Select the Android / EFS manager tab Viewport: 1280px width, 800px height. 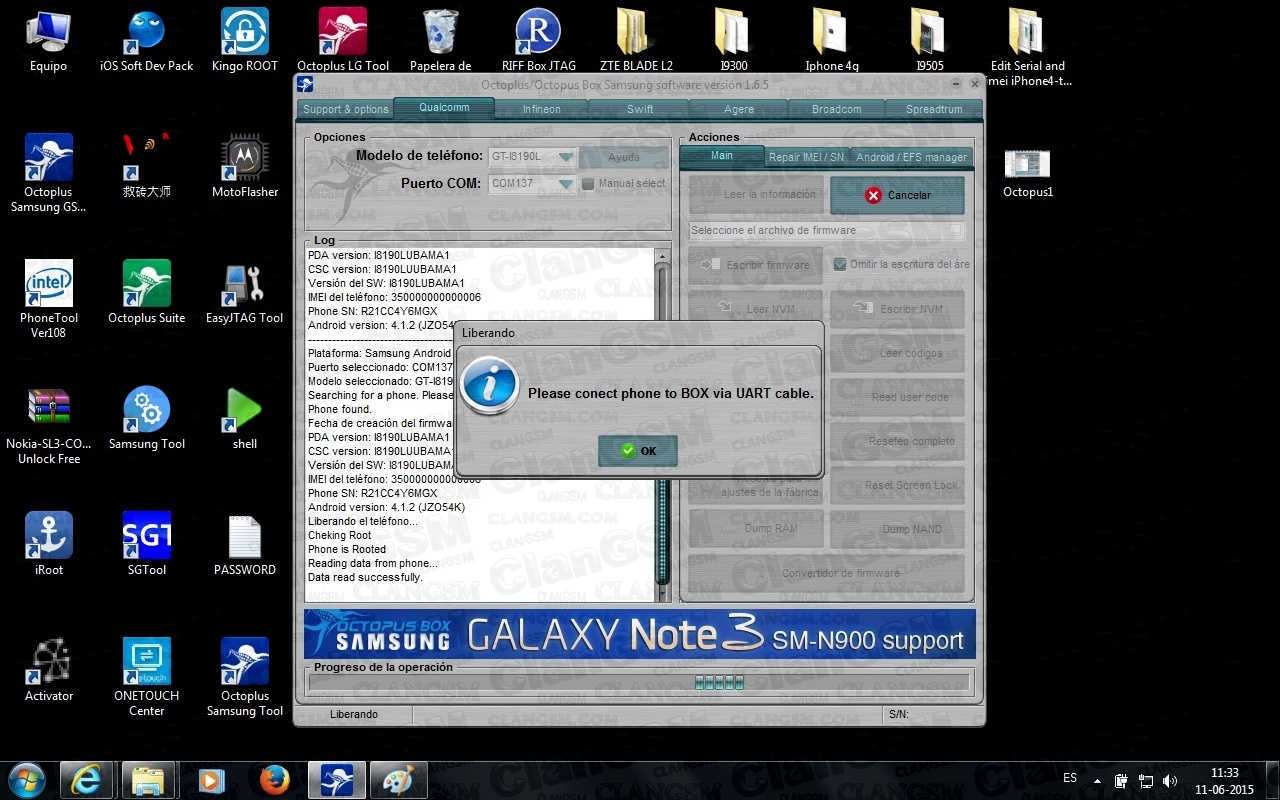pos(911,157)
